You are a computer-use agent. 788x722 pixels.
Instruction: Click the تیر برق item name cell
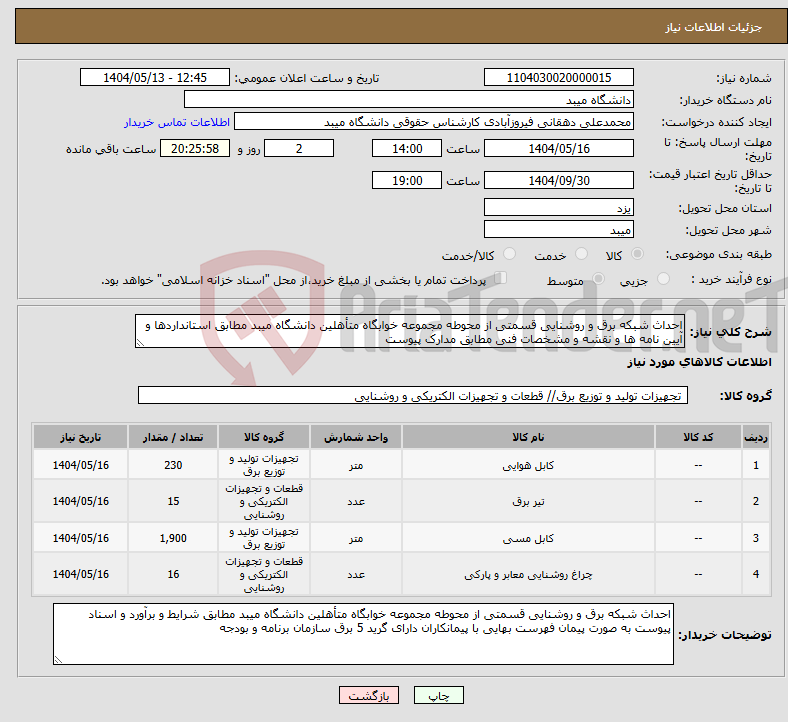[x=528, y=501]
